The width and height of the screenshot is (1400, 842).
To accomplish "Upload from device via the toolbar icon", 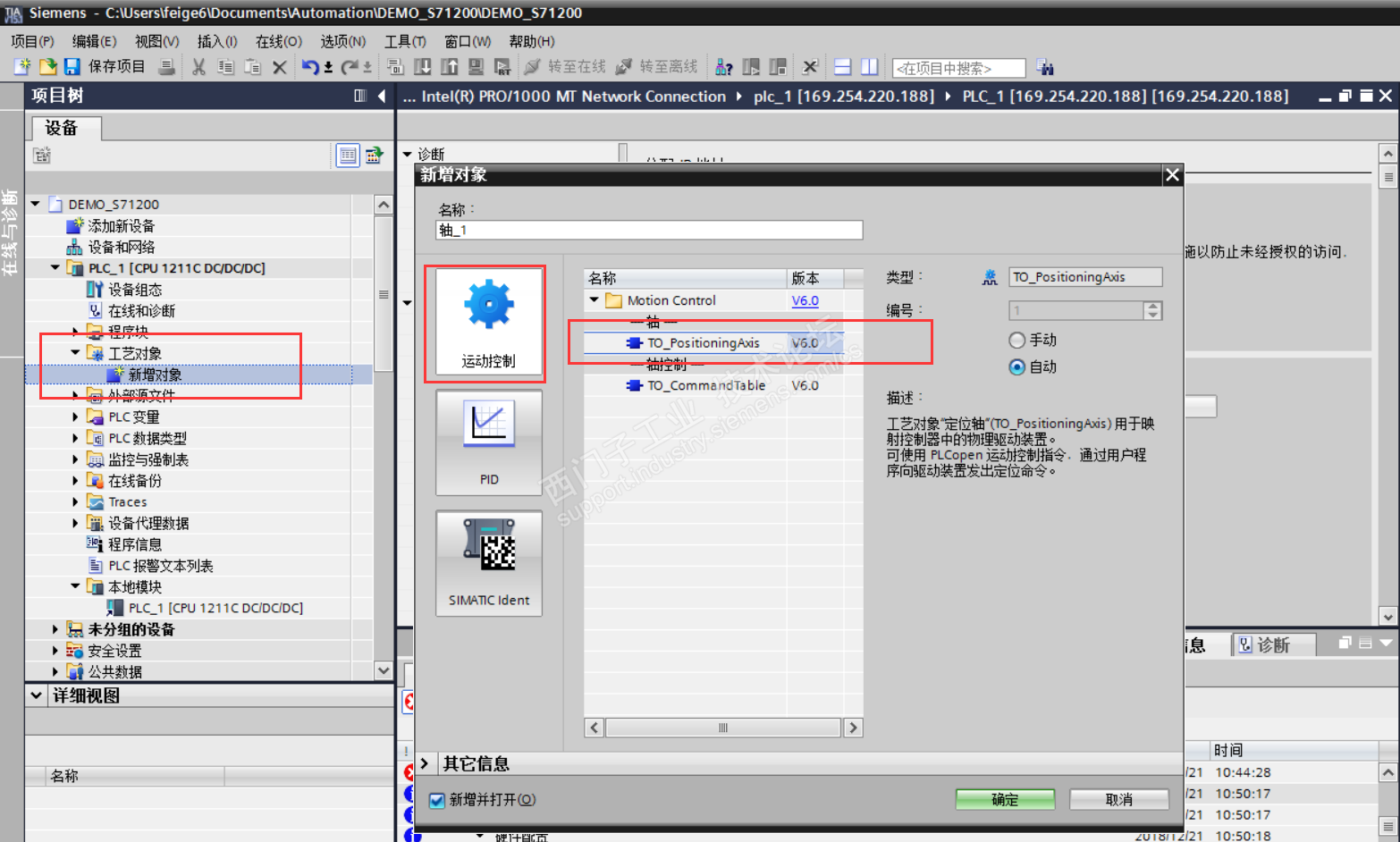I will click(449, 67).
